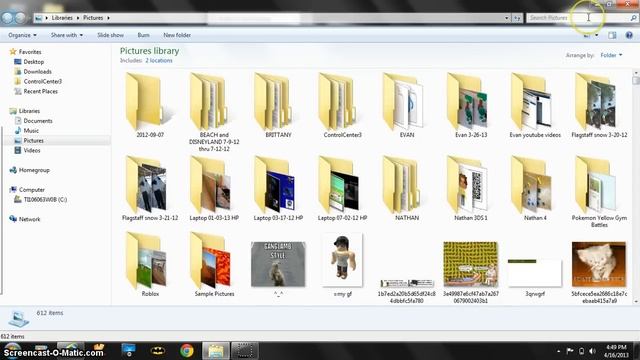The image size is (640, 360).
Task: Select Libraries in the navigation pane
Action: [x=25, y=111]
